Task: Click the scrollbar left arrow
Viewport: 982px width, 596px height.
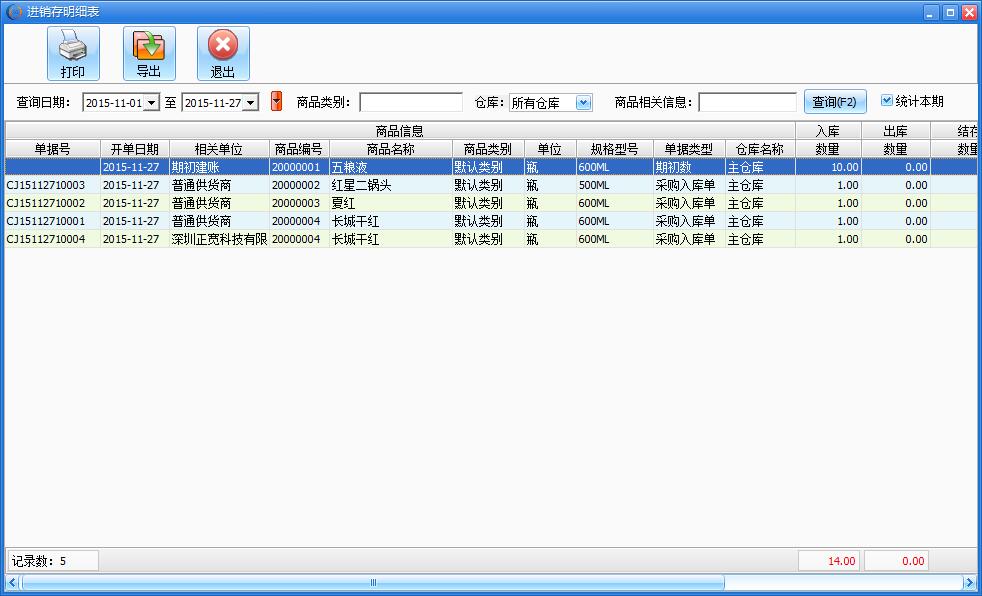Action: click(12, 582)
